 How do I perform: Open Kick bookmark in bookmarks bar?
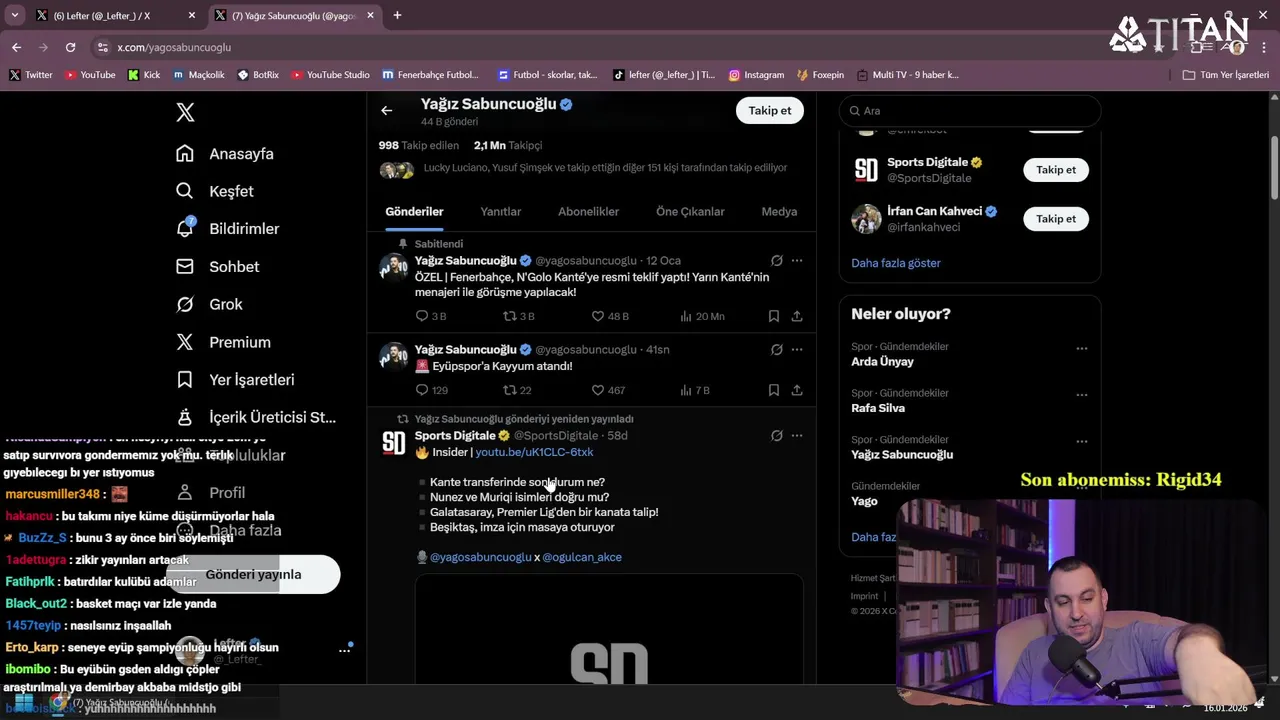point(144,75)
